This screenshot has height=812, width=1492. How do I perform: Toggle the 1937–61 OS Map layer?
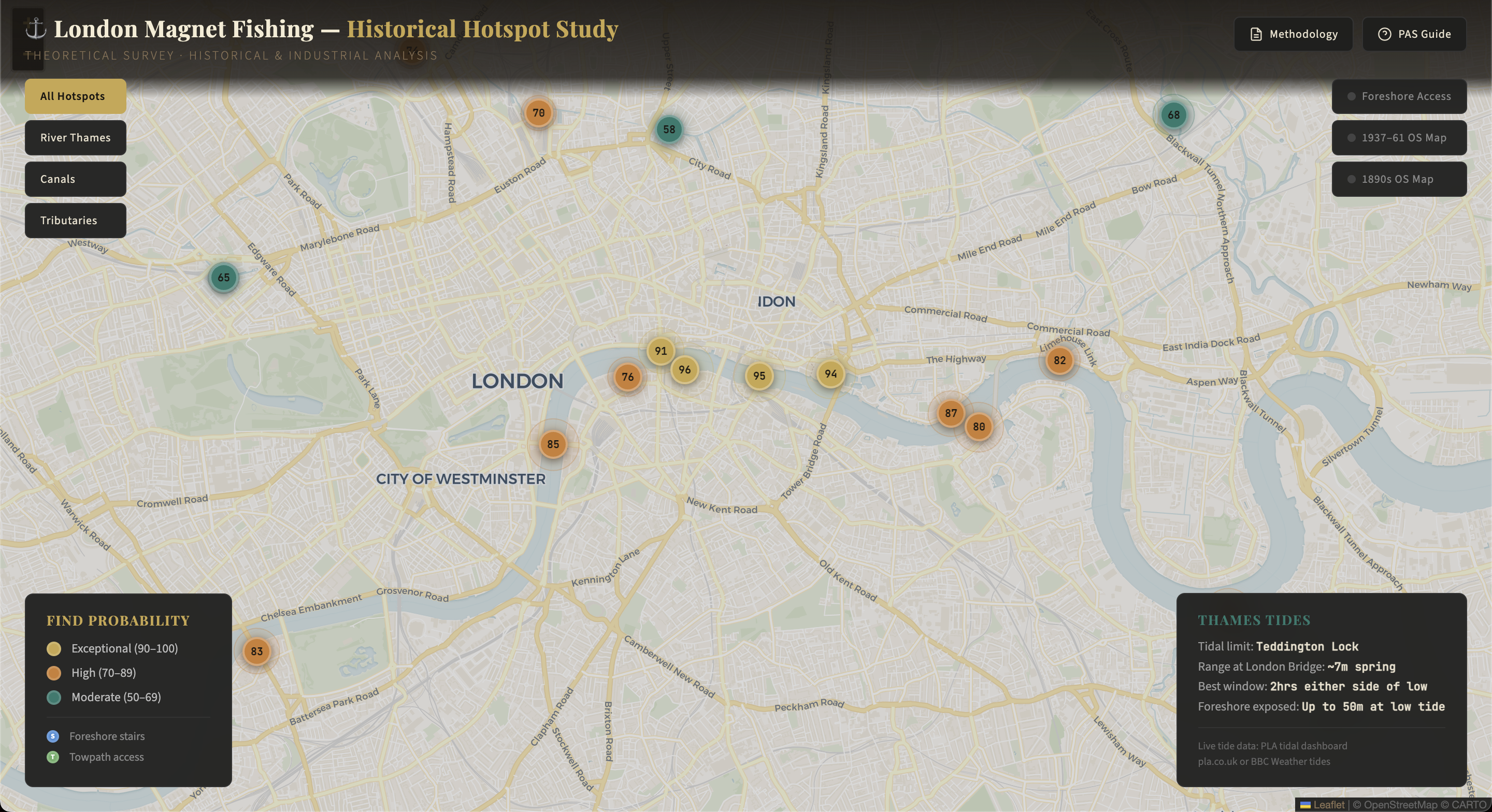(x=1399, y=138)
